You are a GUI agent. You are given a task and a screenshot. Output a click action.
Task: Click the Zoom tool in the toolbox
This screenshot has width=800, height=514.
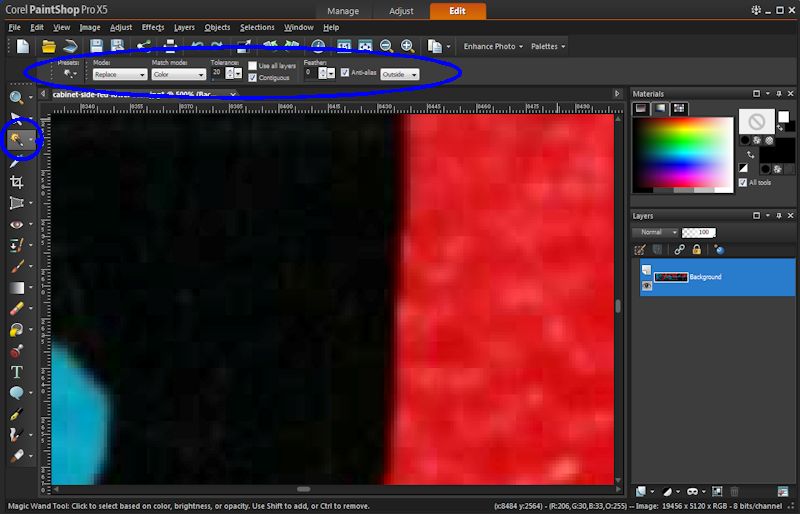[17, 98]
